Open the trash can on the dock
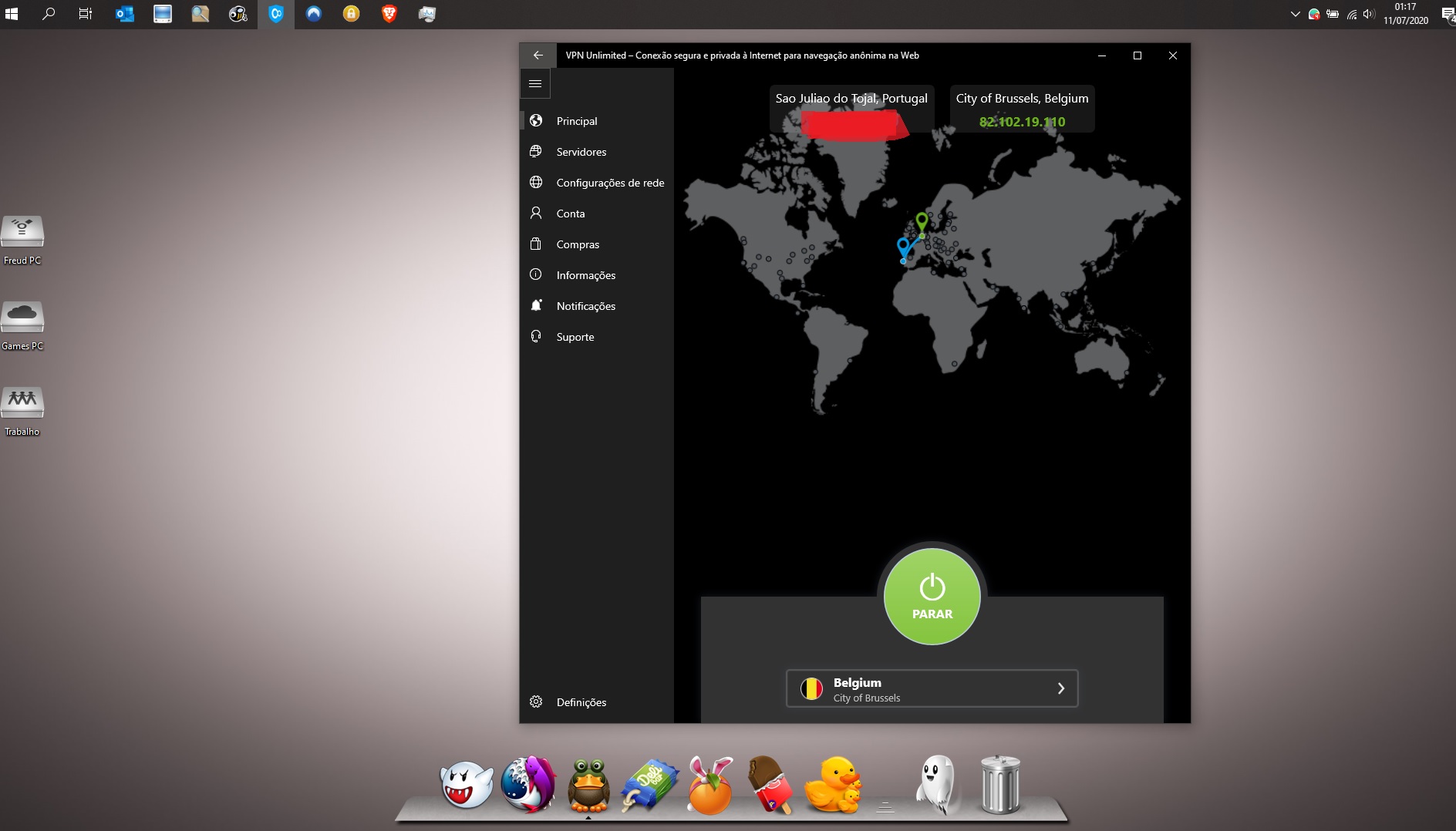Image resolution: width=1456 pixels, height=831 pixels. [1000, 785]
